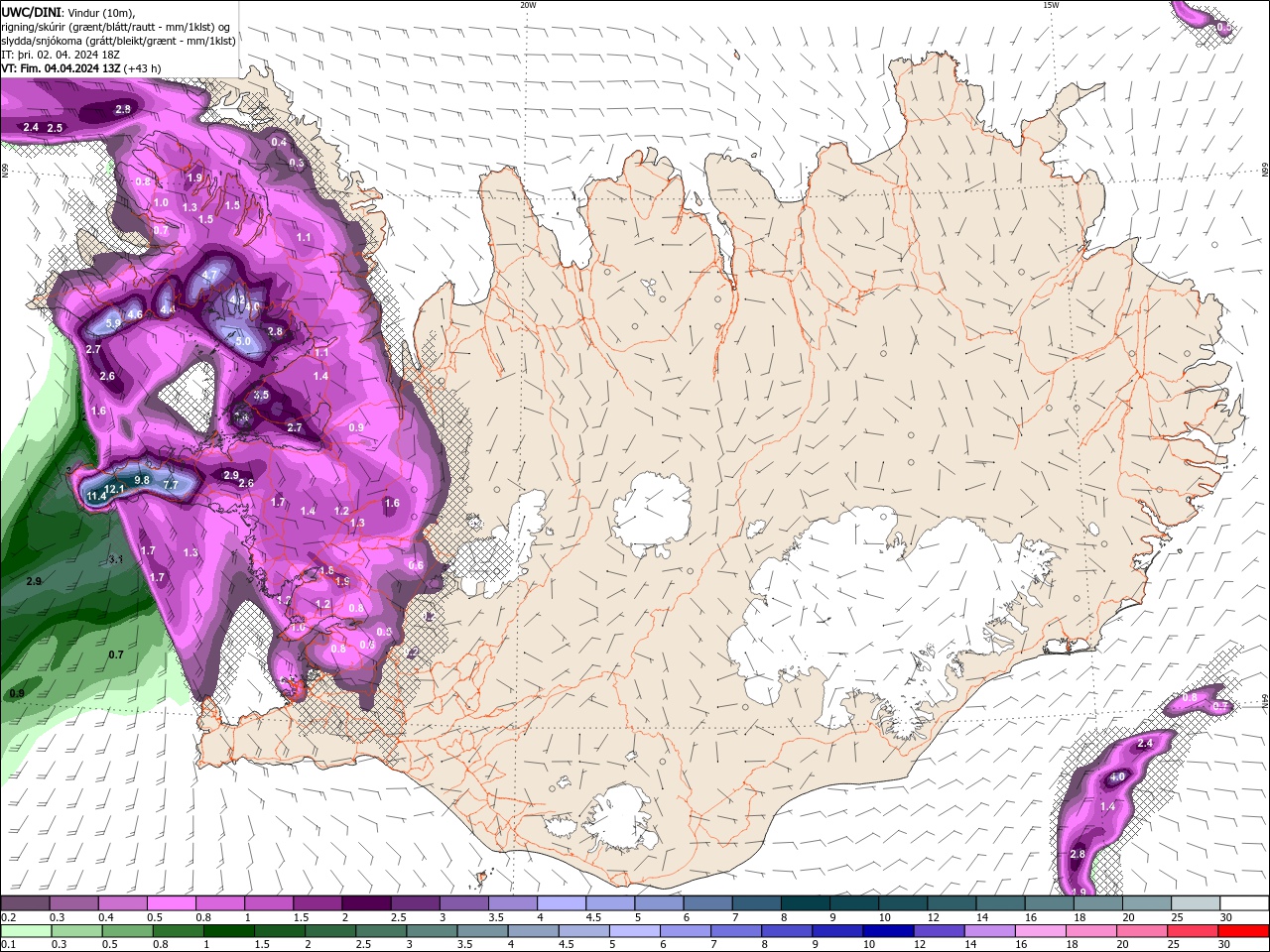Viewport: 1270px width, 952px height.
Task: Click the 0.7 value in the green rain area
Action: point(116,654)
